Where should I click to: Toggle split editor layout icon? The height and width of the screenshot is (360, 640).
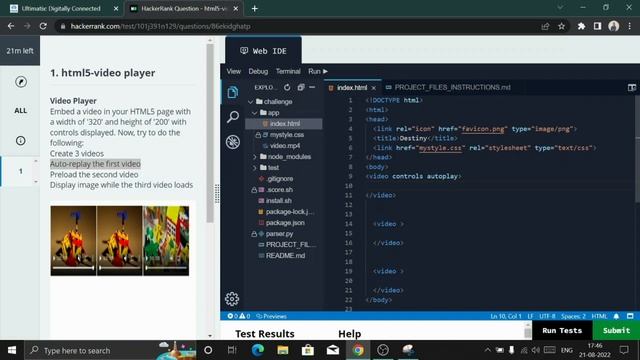(x=631, y=87)
